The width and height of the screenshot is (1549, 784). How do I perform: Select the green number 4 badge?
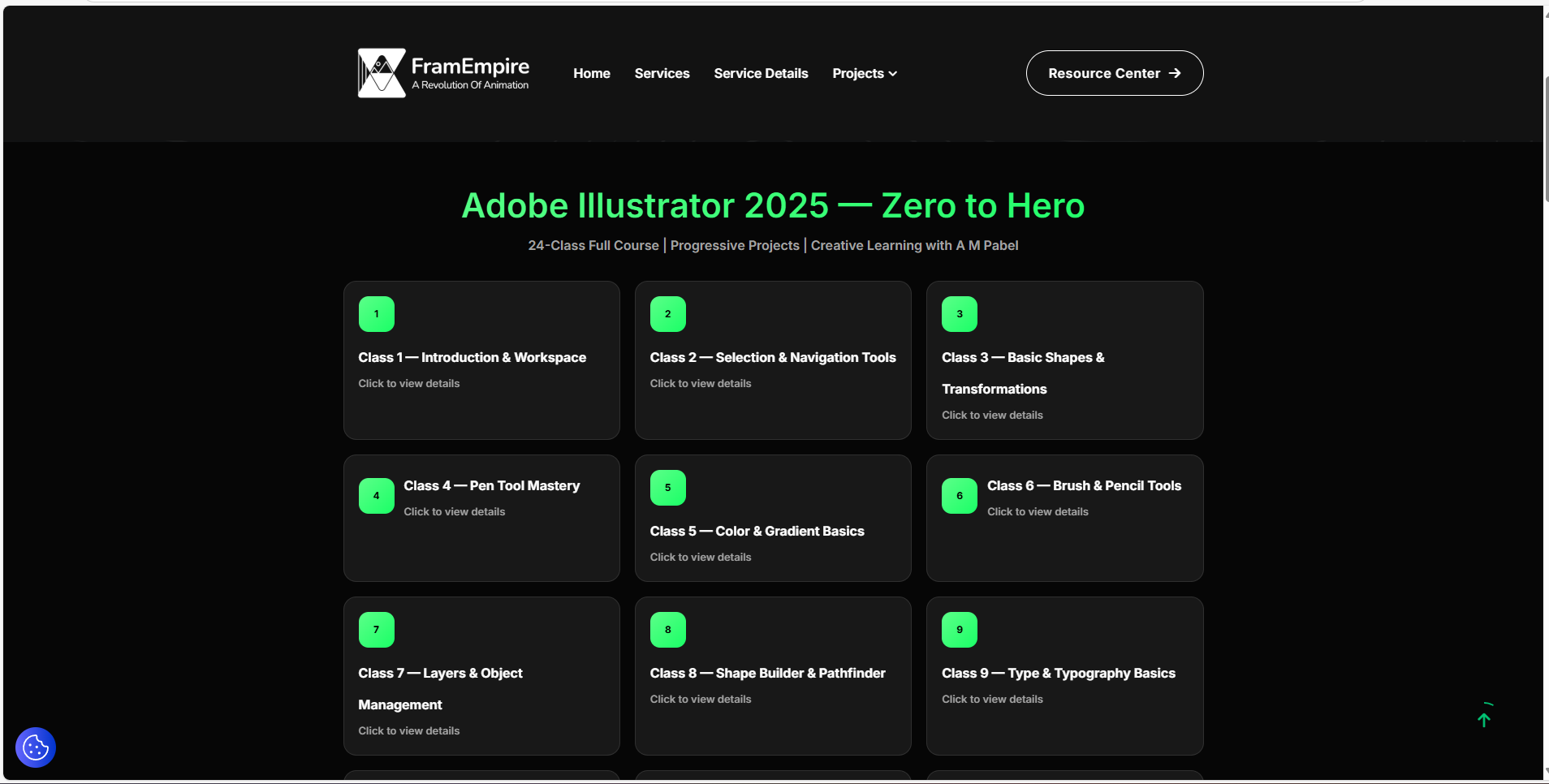377,496
